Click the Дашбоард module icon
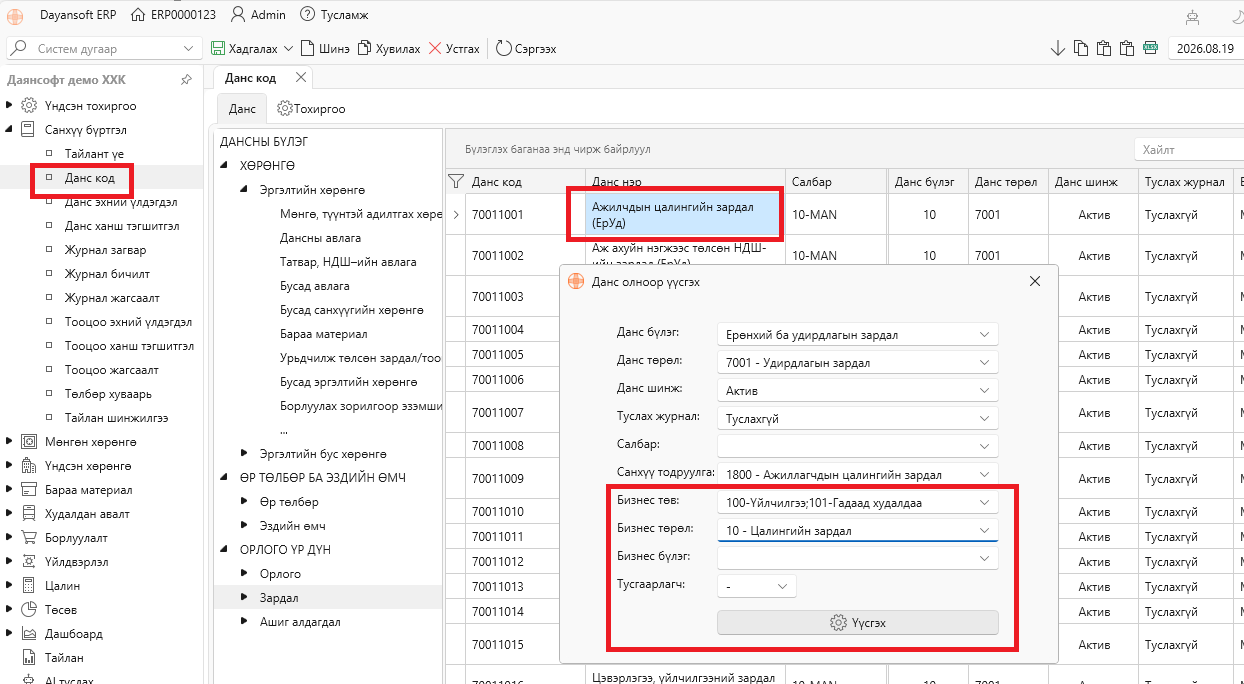This screenshot has width=1244, height=684. pos(28,634)
